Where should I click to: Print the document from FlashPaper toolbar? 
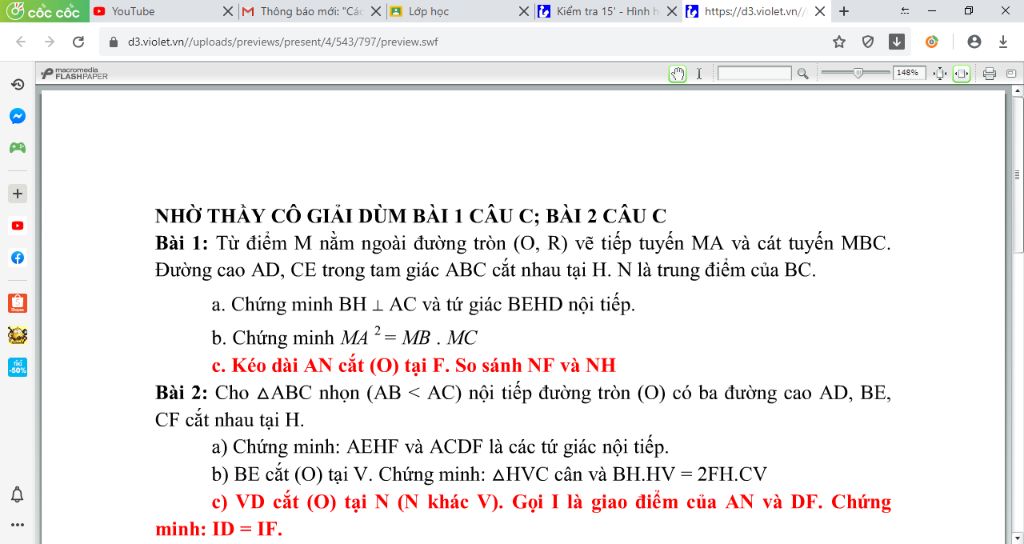coord(989,74)
